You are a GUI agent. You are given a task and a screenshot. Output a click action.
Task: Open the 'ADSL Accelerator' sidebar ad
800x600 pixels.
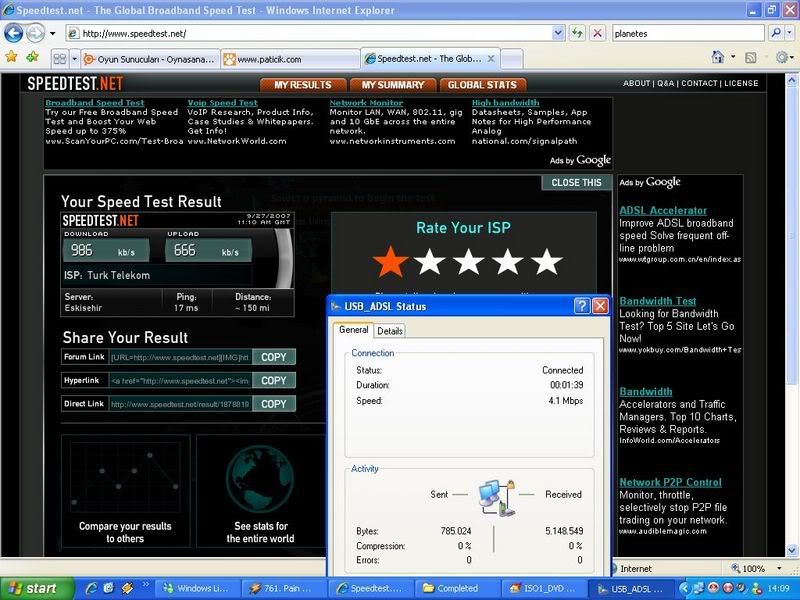click(x=663, y=211)
